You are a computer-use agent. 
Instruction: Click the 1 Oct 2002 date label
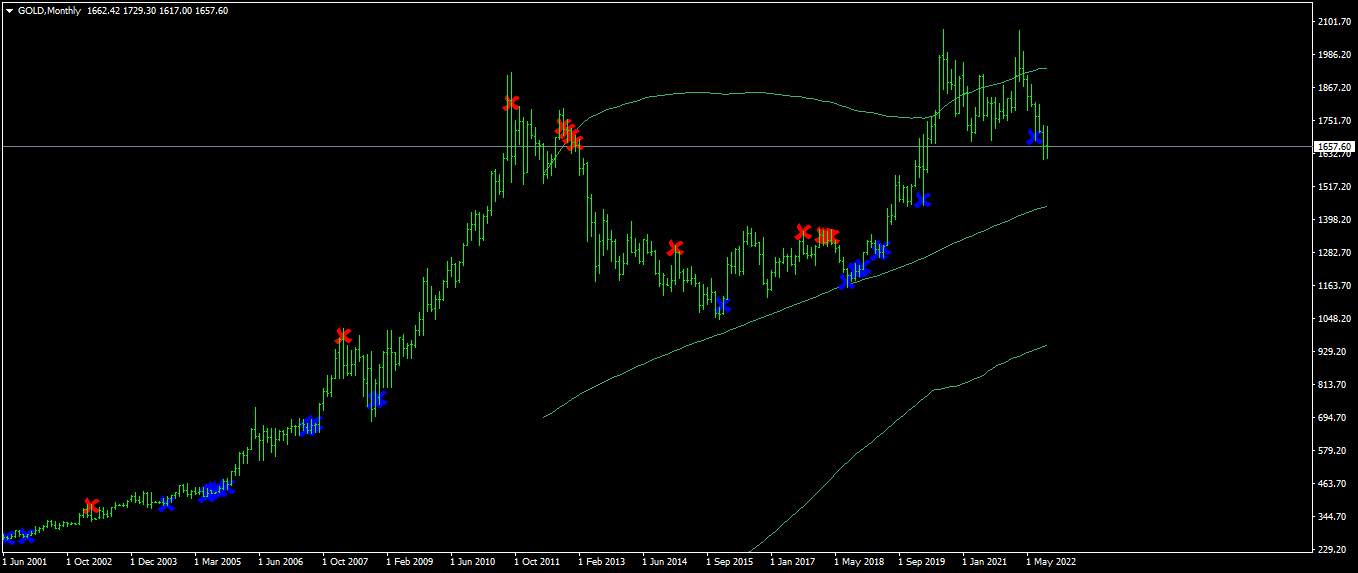coord(88,562)
